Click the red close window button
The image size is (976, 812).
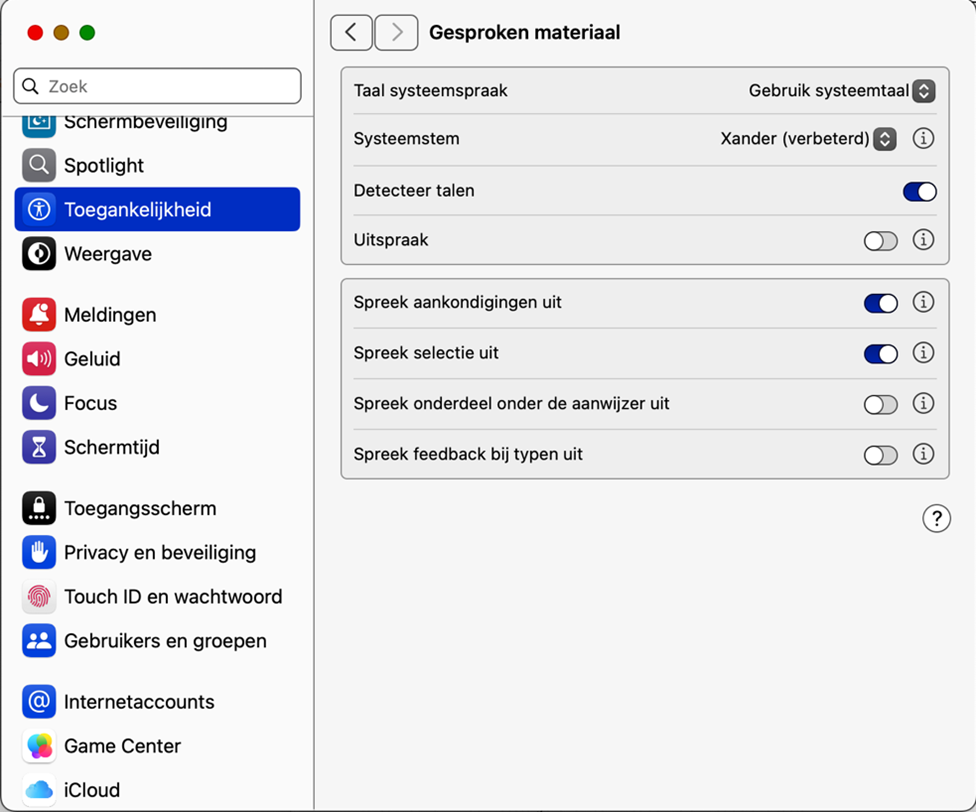tap(35, 32)
